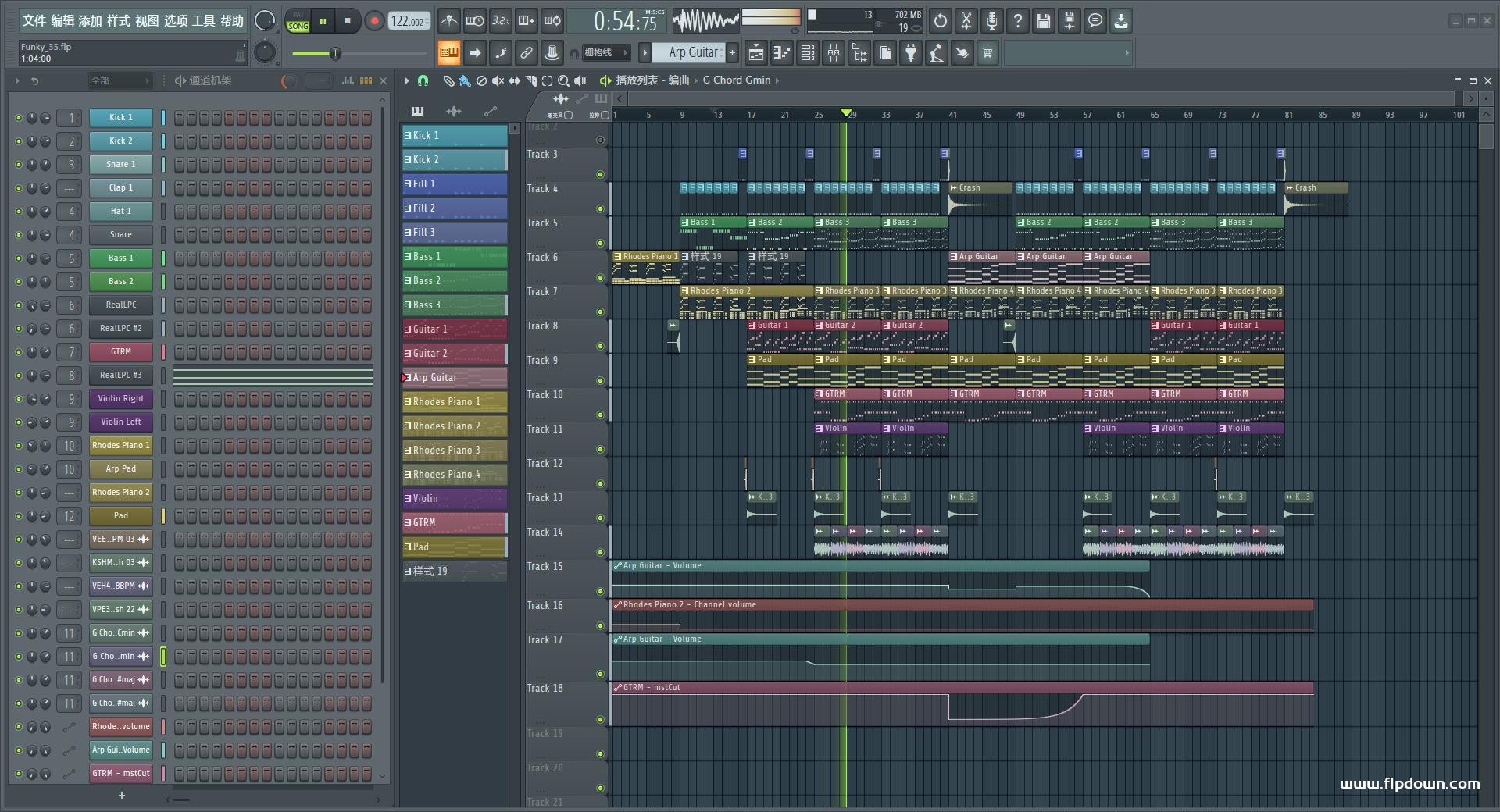Pause playback with the pause button
Image resolution: width=1500 pixels, height=812 pixels.
(x=322, y=21)
